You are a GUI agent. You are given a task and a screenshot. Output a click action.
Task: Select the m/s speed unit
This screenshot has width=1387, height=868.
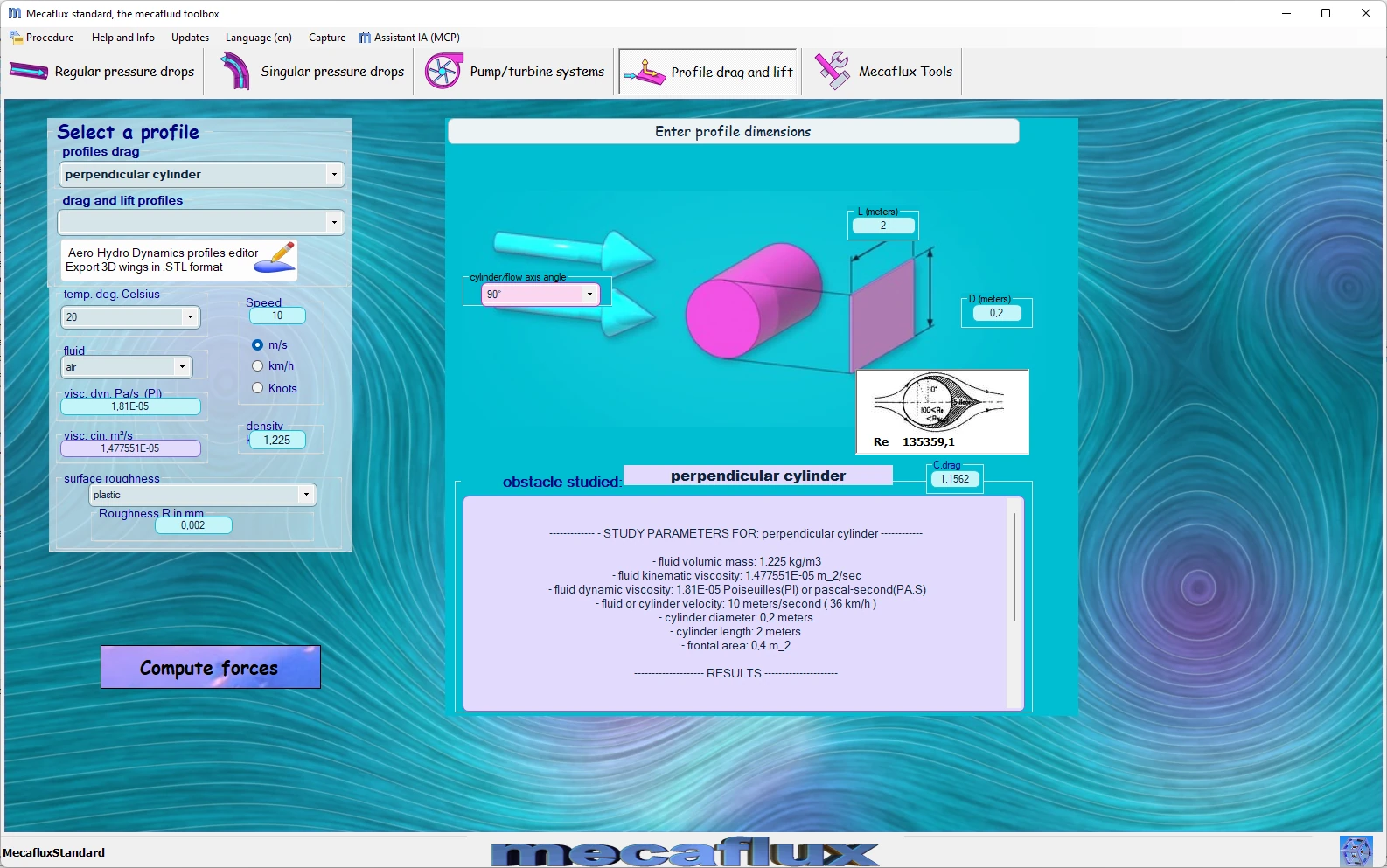click(257, 345)
